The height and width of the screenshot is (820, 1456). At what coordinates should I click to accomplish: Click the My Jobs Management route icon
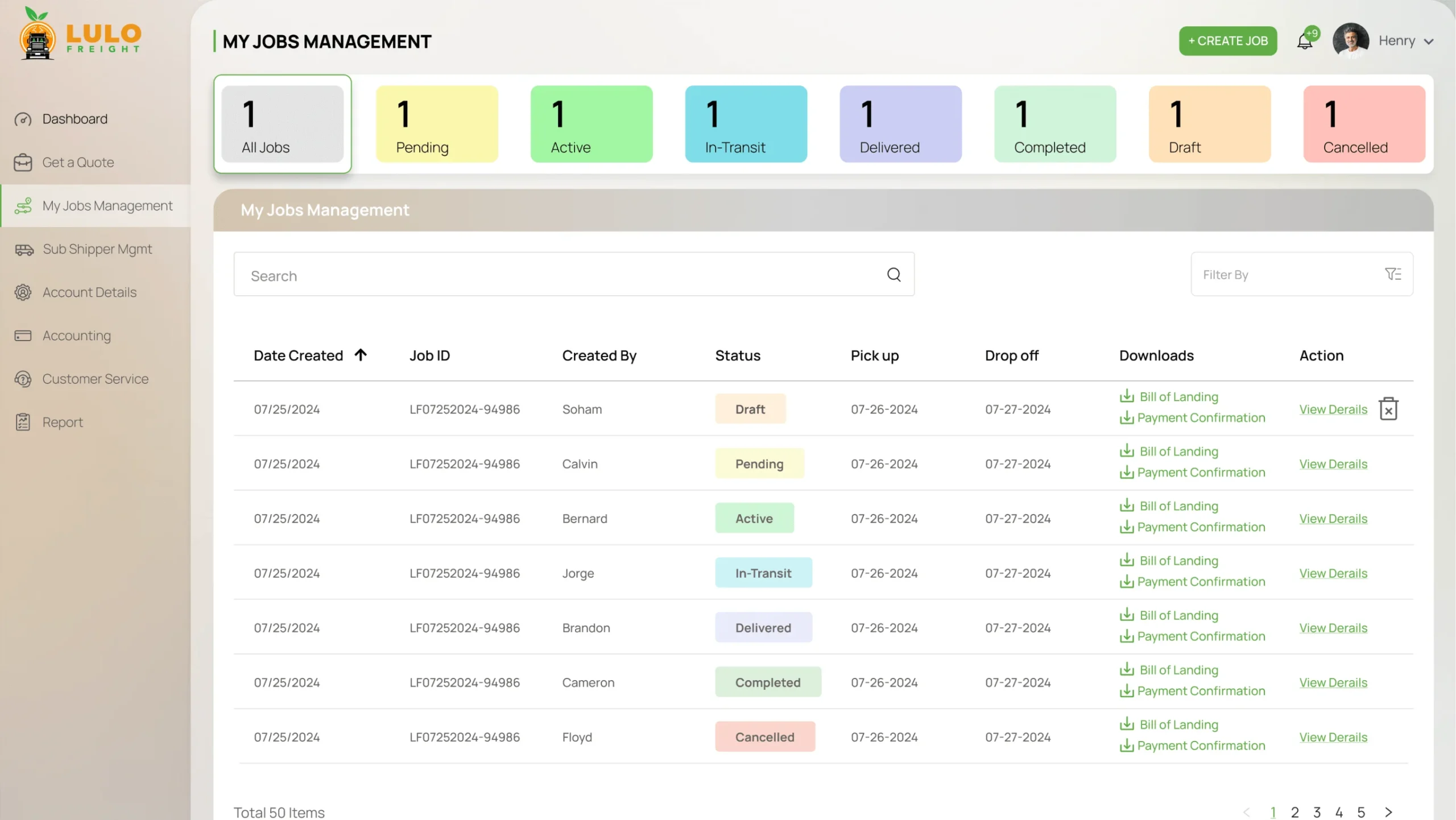pyautogui.click(x=23, y=206)
